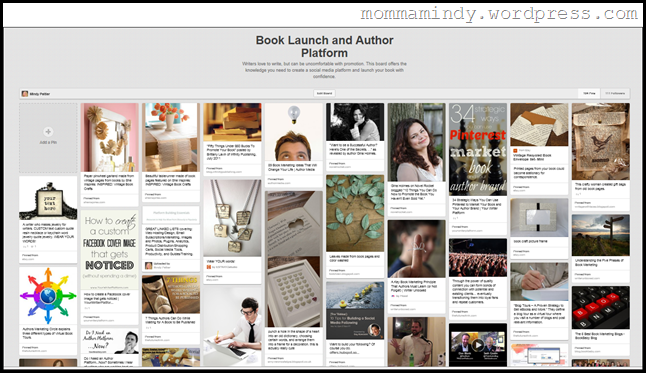Open the 'Do I Need an Author Platform' pin
Screen dimensions: 646x373
coord(110,342)
